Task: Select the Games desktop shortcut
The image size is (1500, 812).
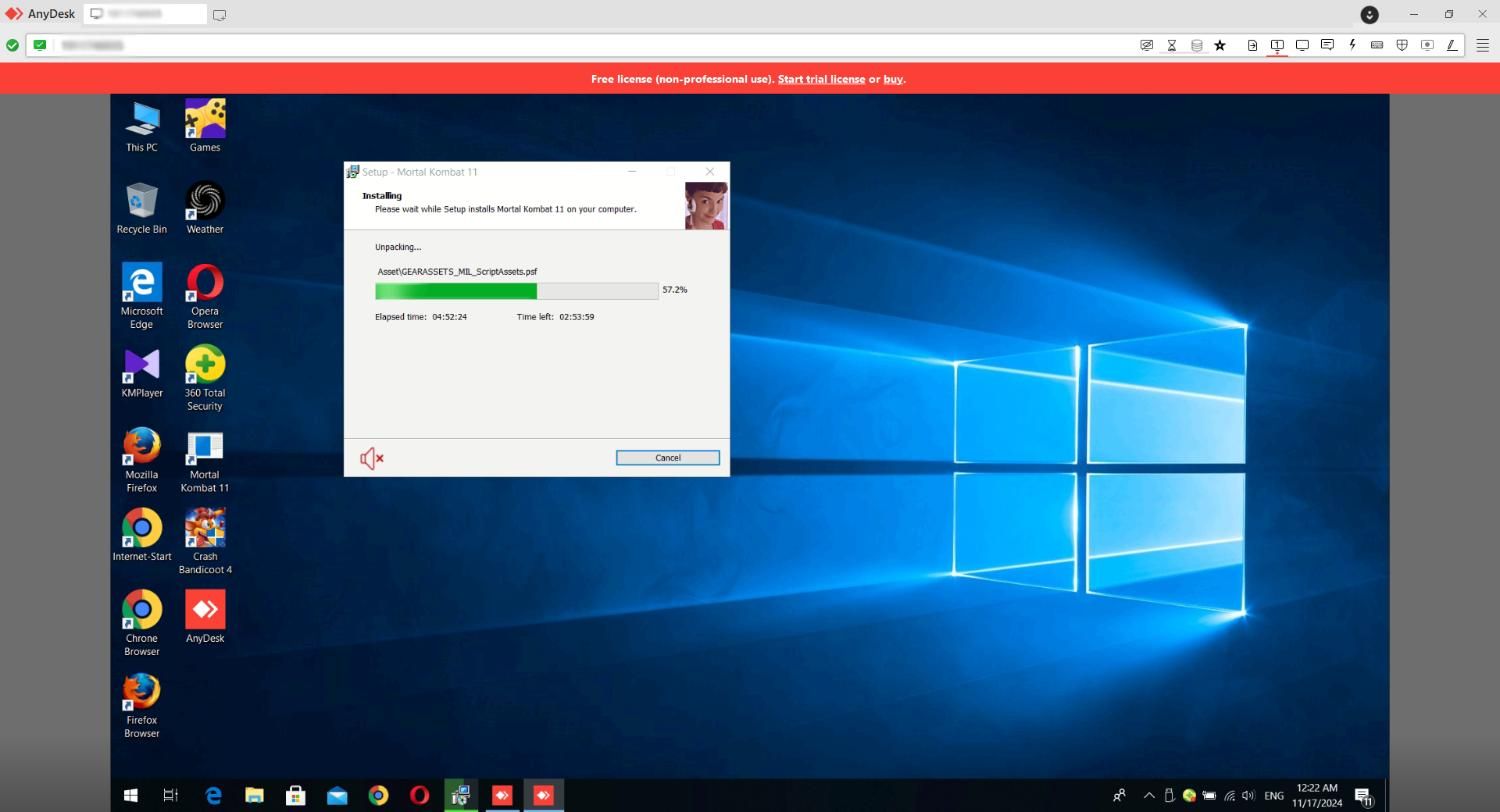Action: tap(205, 126)
